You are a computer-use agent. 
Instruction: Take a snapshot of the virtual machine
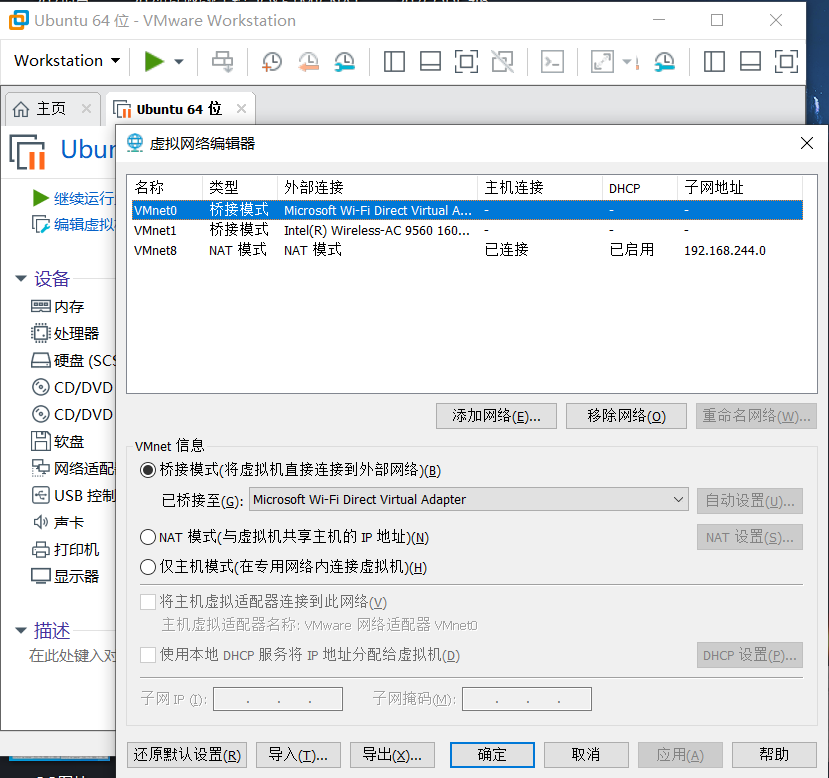point(271,62)
